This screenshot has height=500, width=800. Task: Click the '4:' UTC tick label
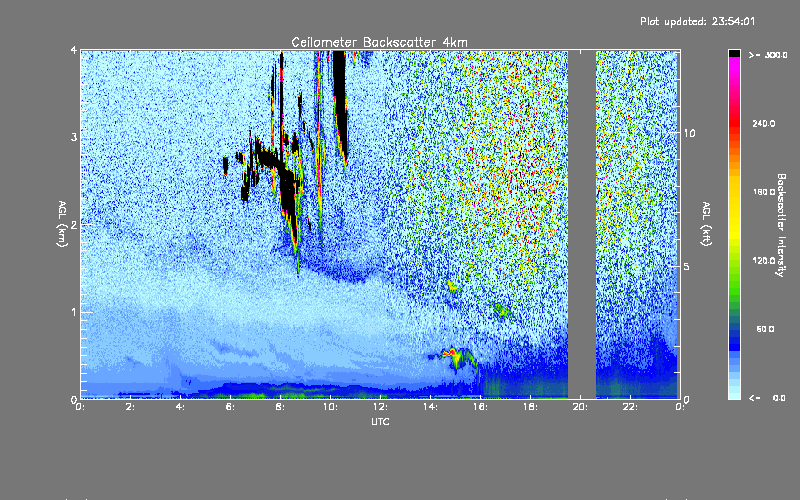click(180, 407)
